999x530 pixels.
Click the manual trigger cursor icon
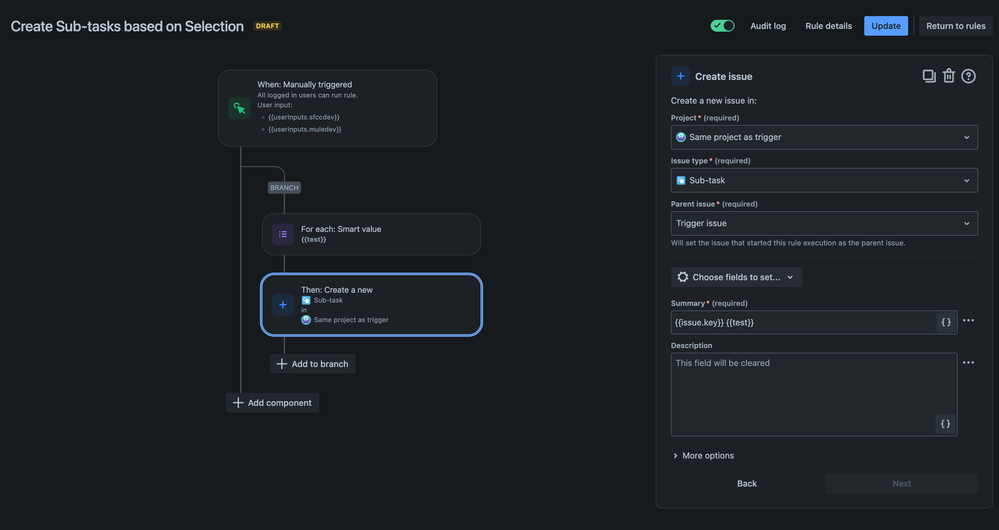(239, 108)
